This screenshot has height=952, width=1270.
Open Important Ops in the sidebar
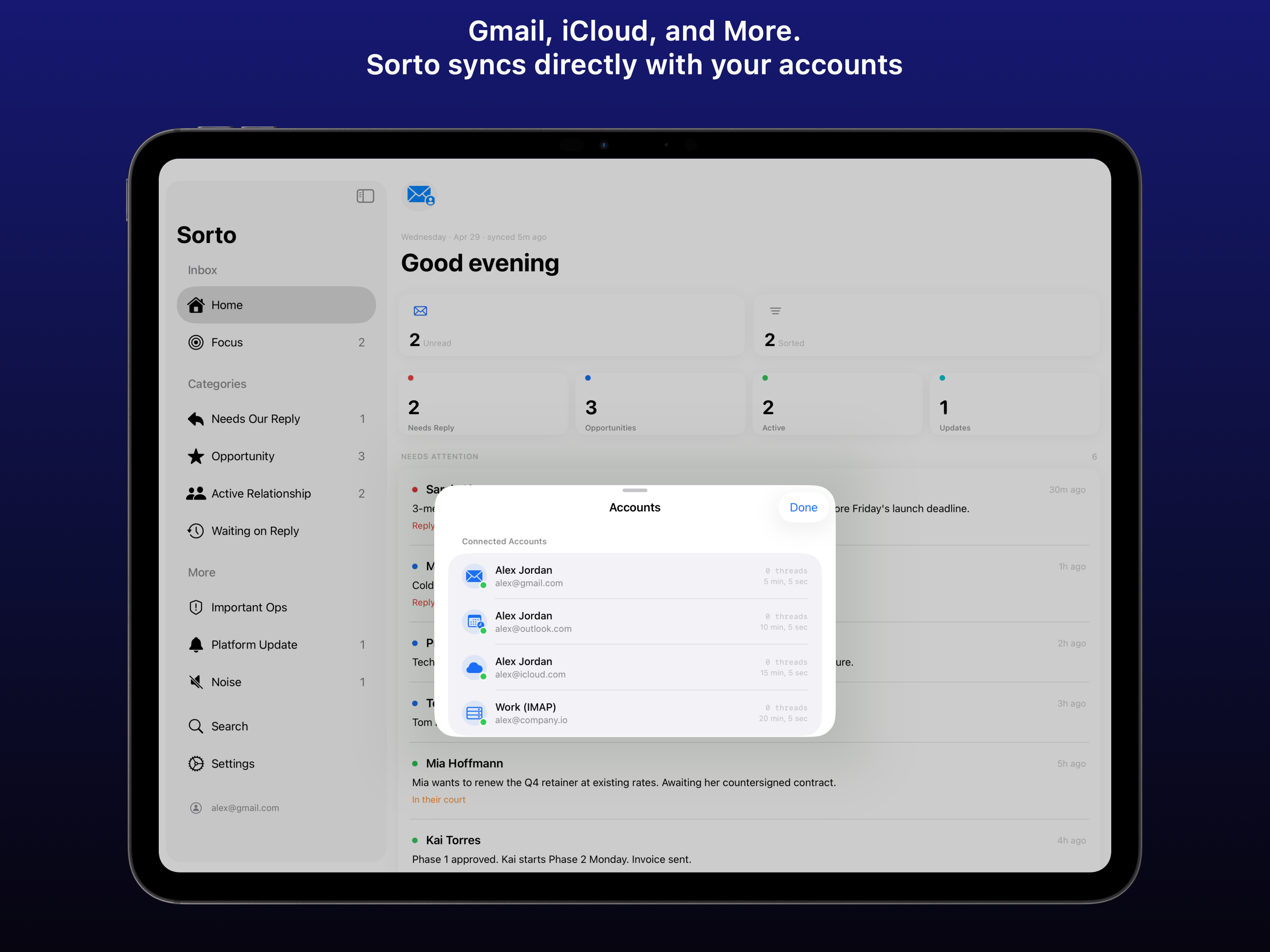(276, 607)
